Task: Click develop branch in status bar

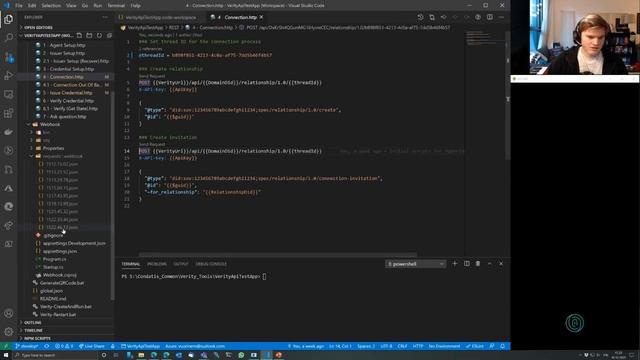Action: tap(27, 346)
